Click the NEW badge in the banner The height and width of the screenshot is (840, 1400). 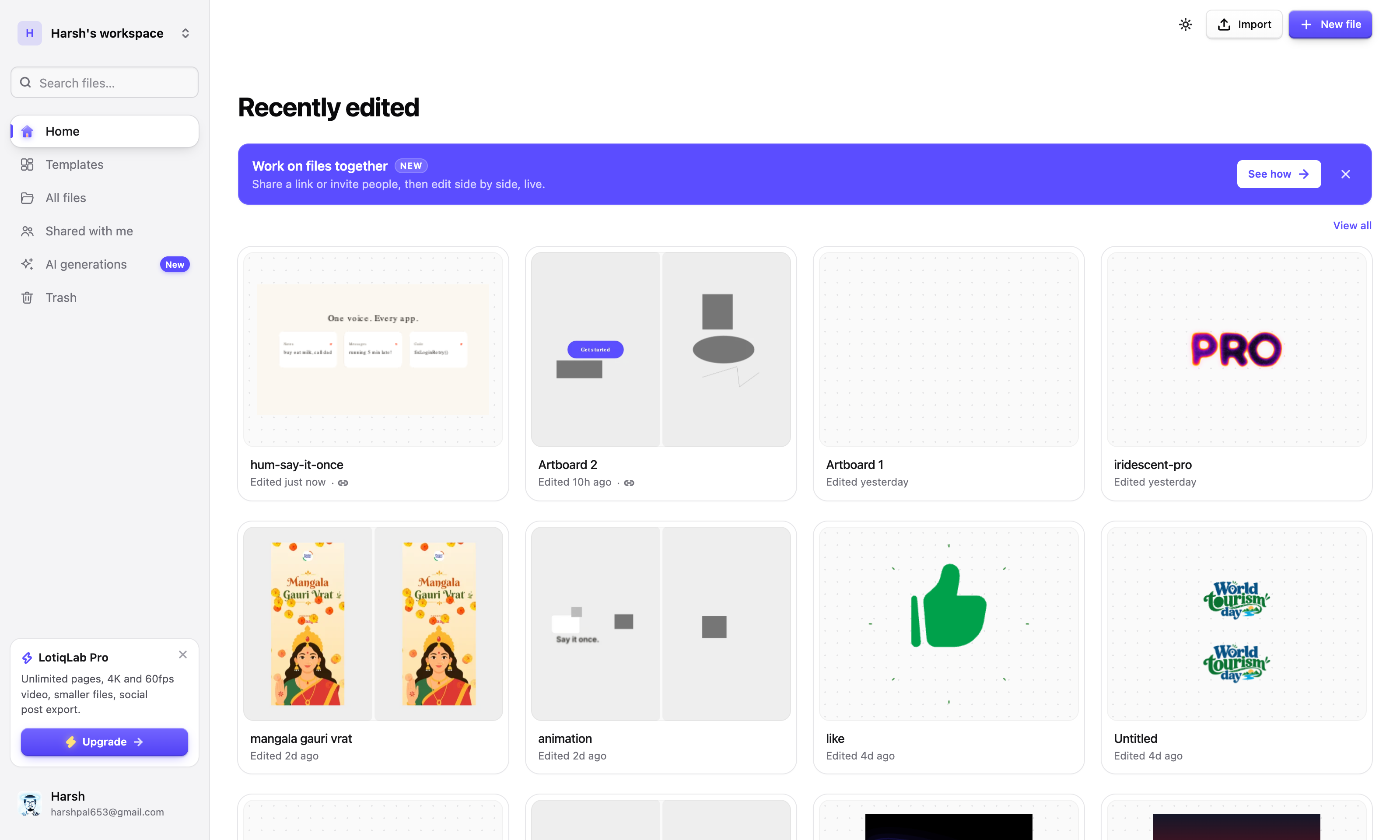coord(411,166)
